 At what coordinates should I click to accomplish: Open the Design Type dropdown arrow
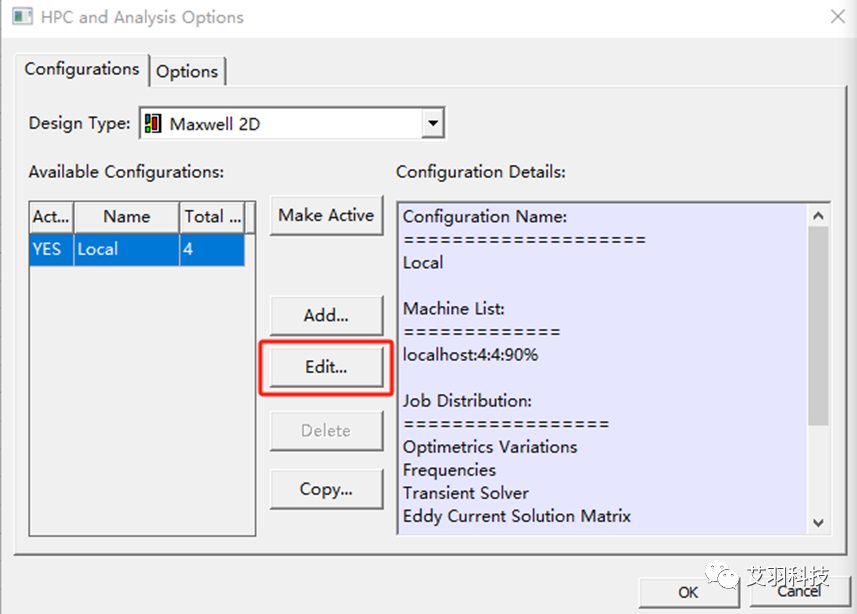[433, 123]
